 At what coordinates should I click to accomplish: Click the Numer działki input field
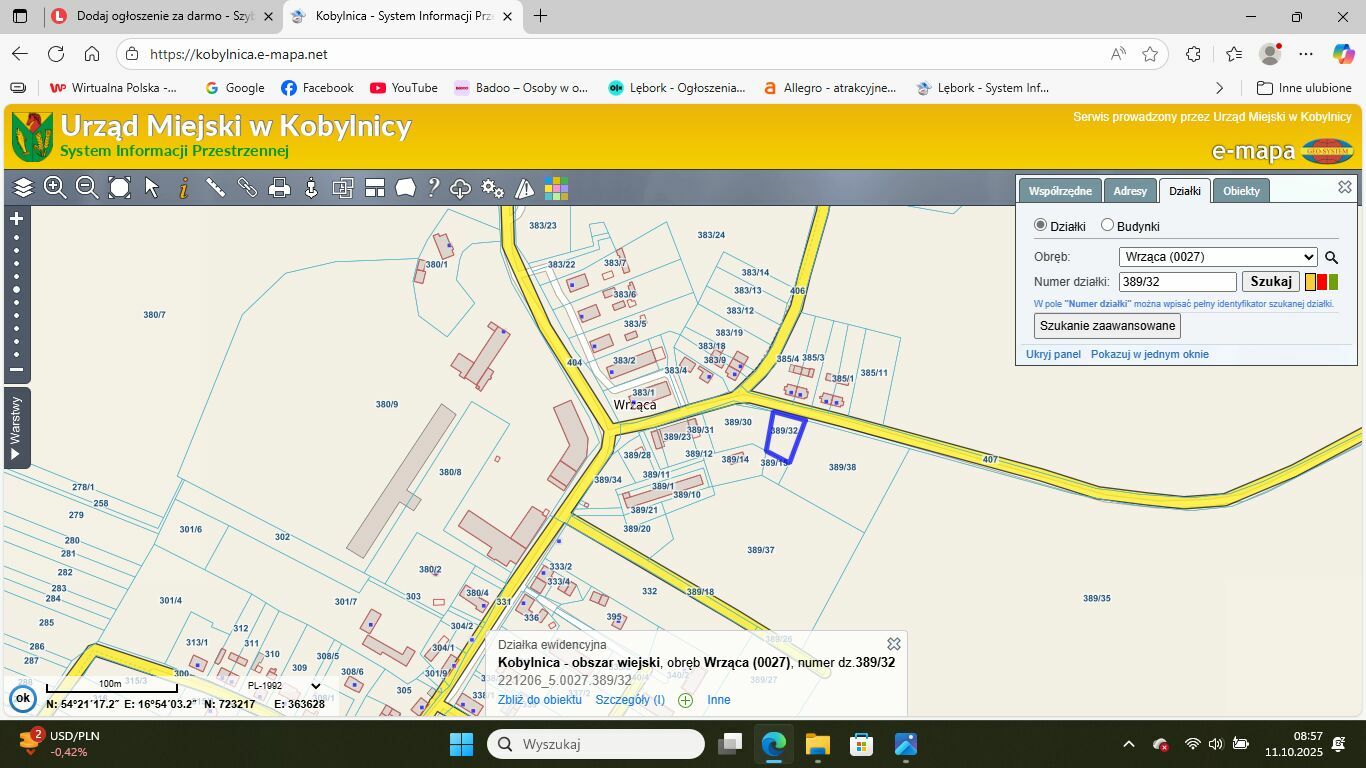click(1177, 282)
